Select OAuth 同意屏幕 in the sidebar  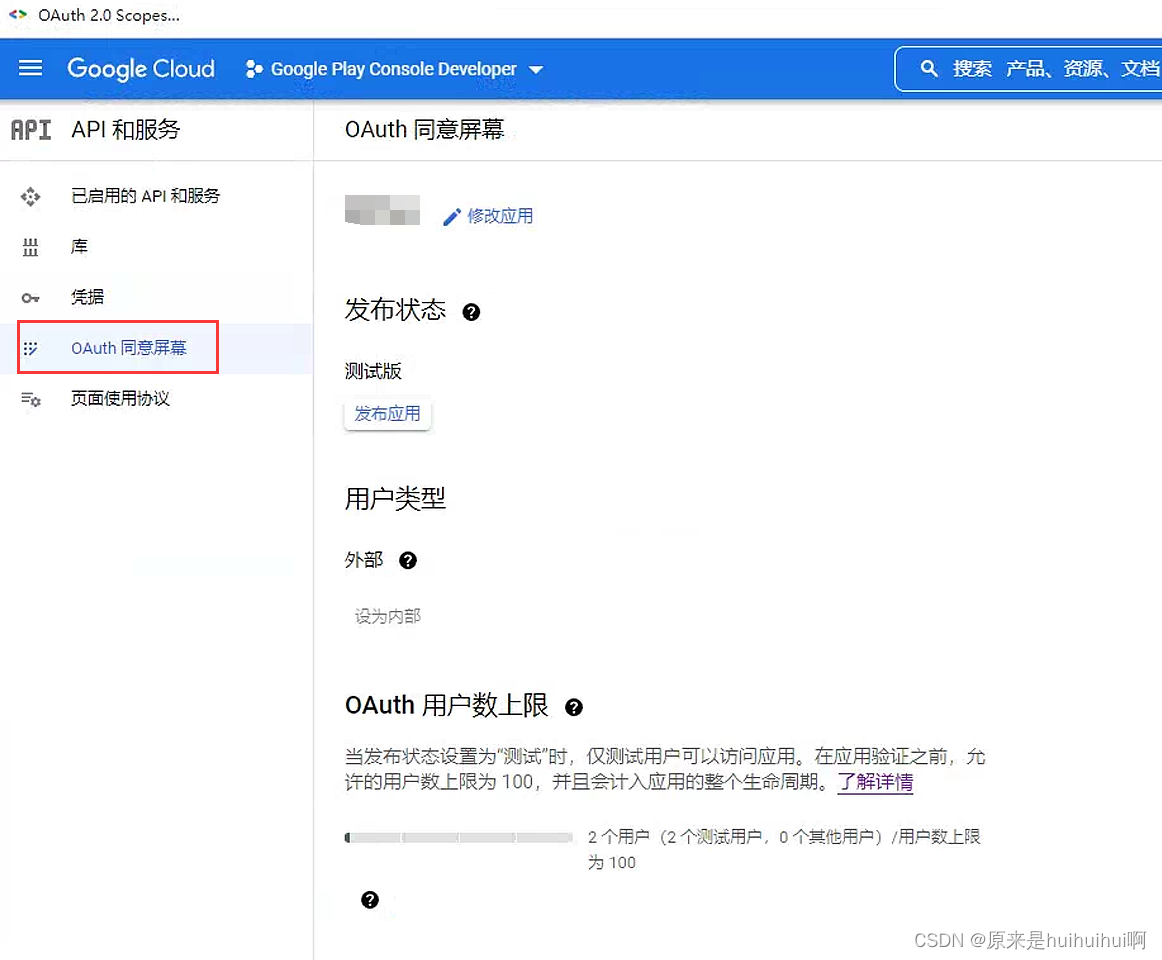pos(127,347)
